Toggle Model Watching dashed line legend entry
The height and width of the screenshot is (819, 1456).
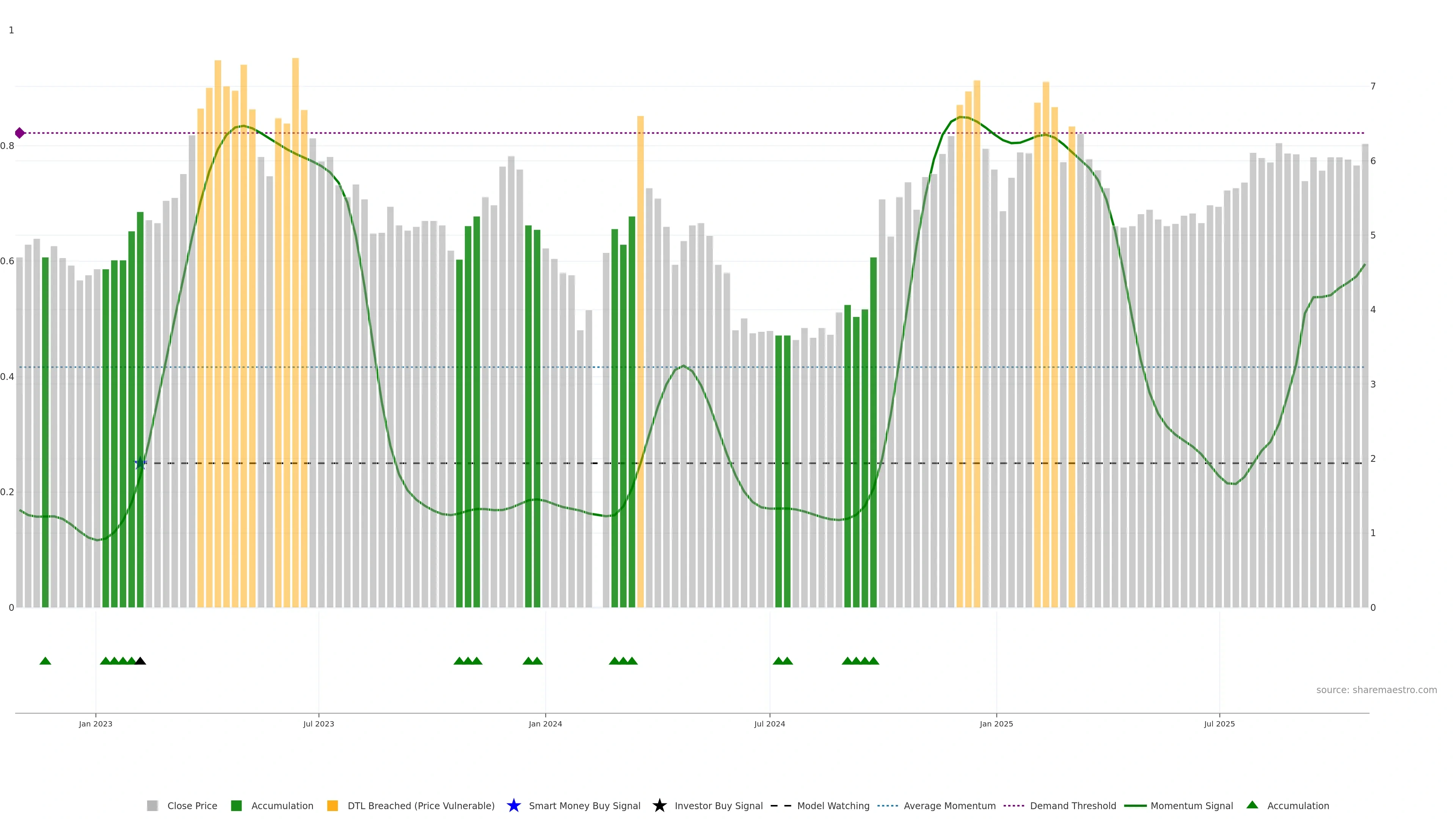833,805
